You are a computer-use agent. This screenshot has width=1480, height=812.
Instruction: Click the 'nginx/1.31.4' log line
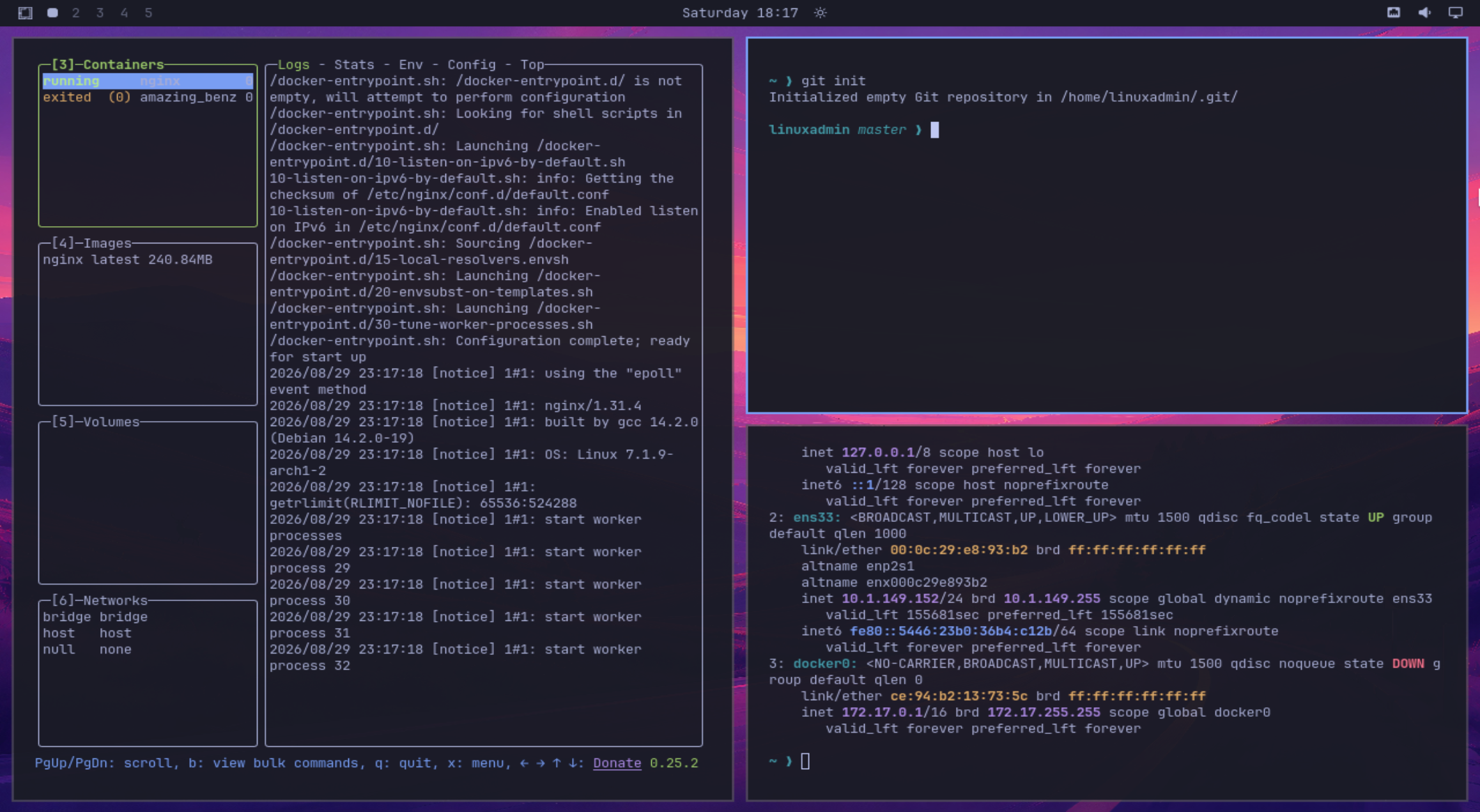[456, 406]
